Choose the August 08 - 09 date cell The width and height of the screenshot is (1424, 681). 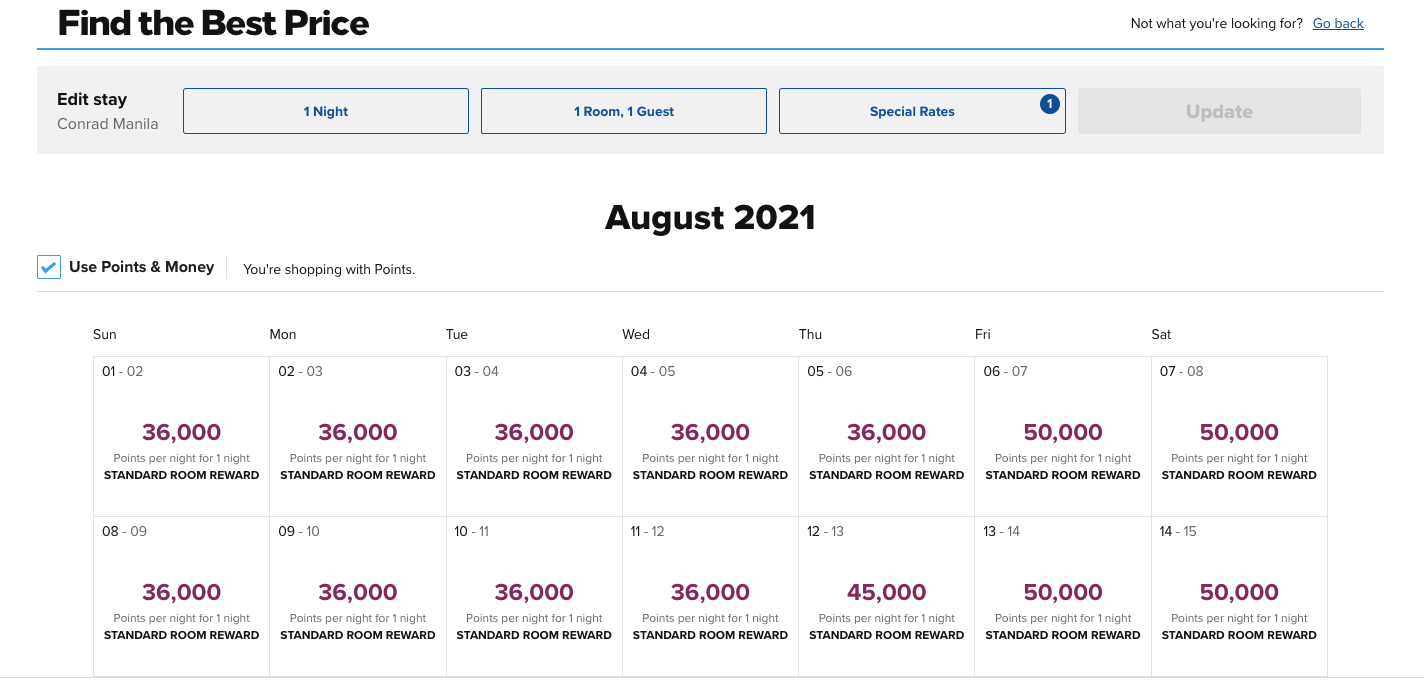[x=182, y=596]
